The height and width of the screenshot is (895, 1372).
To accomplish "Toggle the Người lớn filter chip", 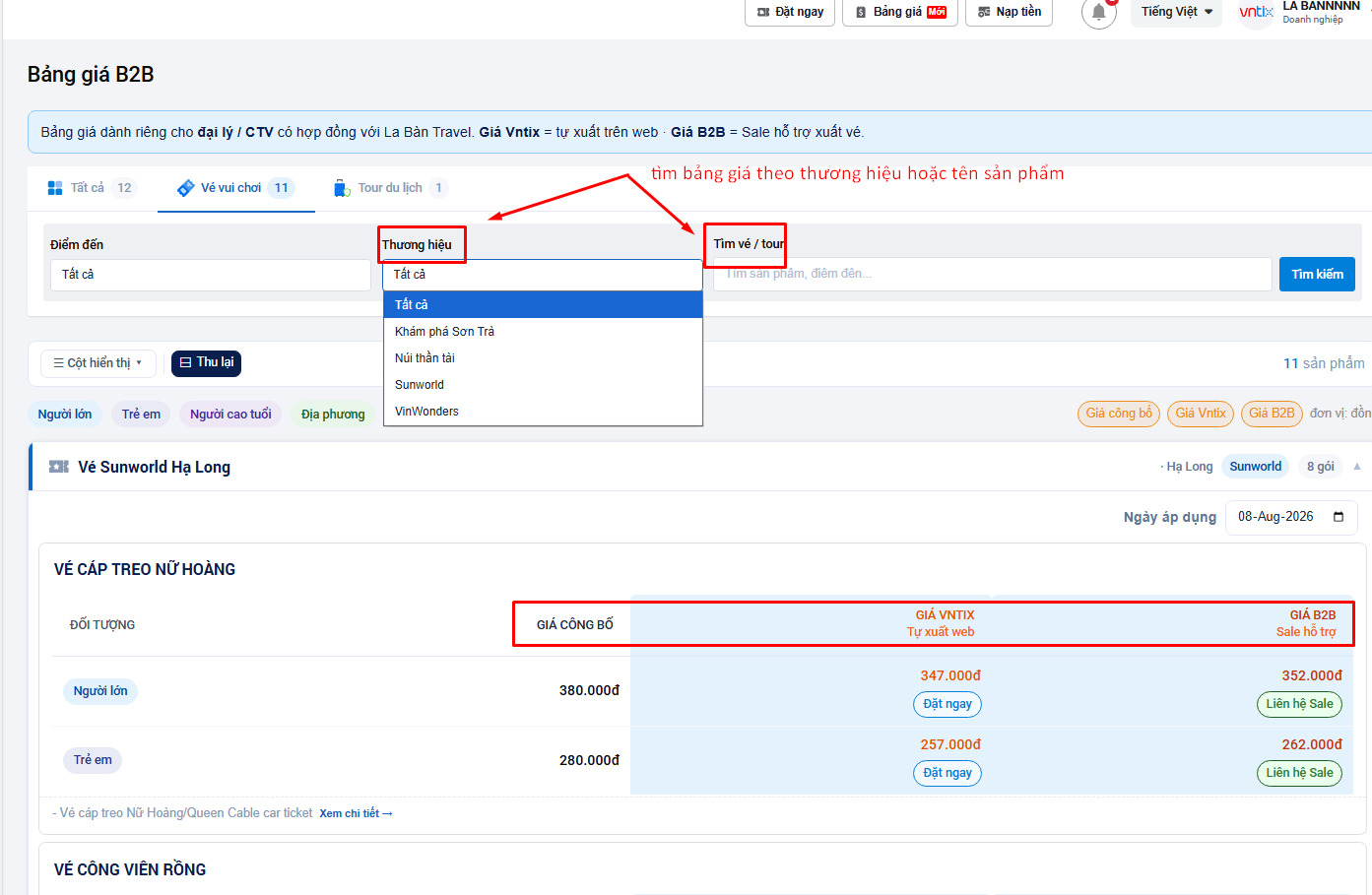I will point(65,415).
